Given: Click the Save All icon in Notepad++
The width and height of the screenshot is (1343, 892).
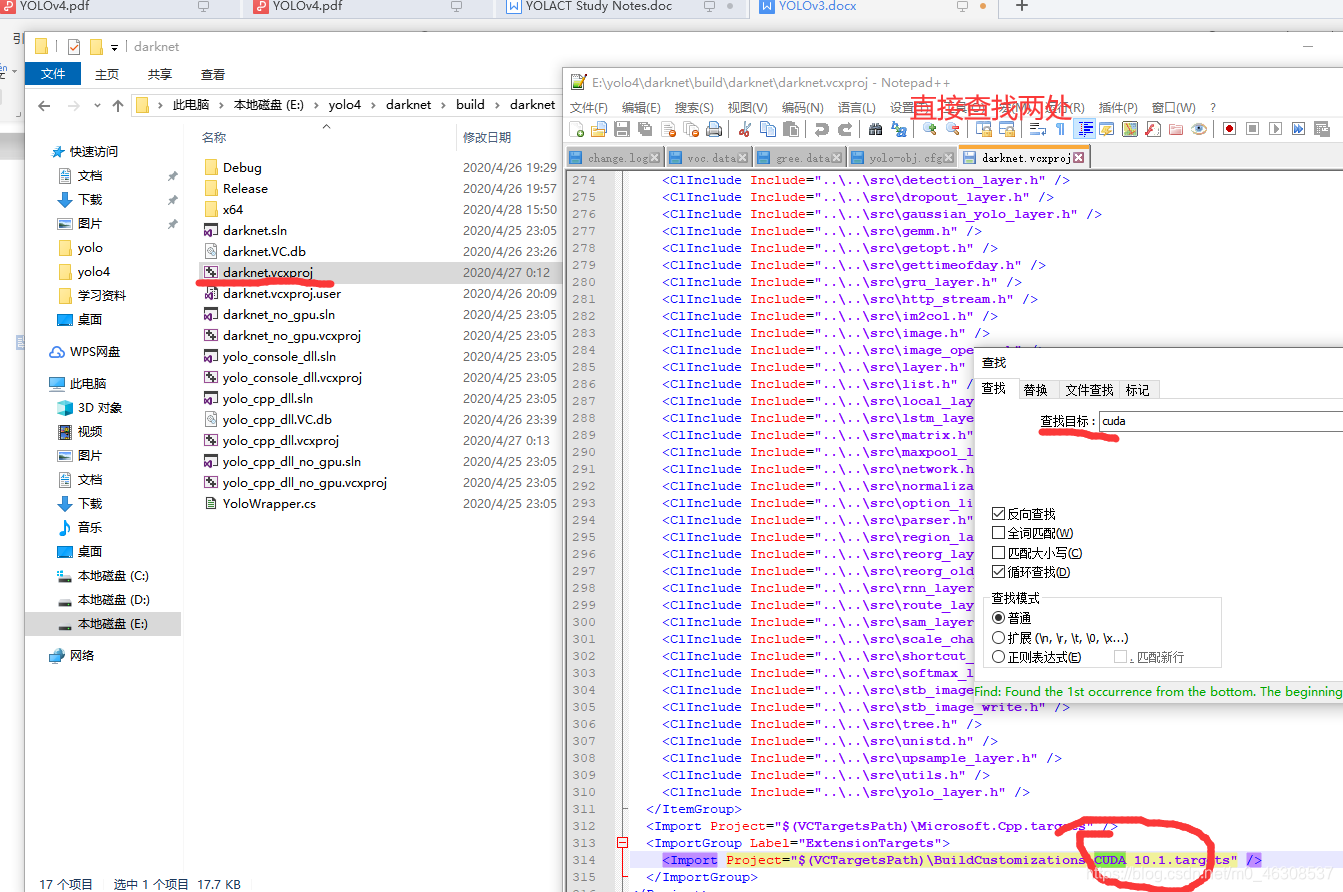Looking at the screenshot, I should (x=645, y=129).
